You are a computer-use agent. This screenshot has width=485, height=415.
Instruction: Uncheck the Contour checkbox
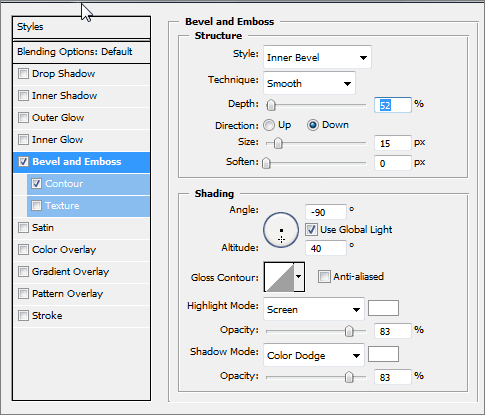coord(36,184)
